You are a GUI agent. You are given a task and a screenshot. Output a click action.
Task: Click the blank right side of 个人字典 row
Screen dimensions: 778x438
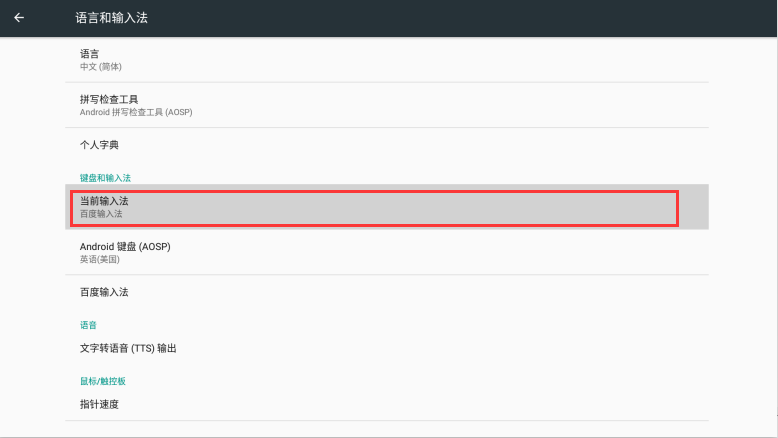tap(500, 145)
